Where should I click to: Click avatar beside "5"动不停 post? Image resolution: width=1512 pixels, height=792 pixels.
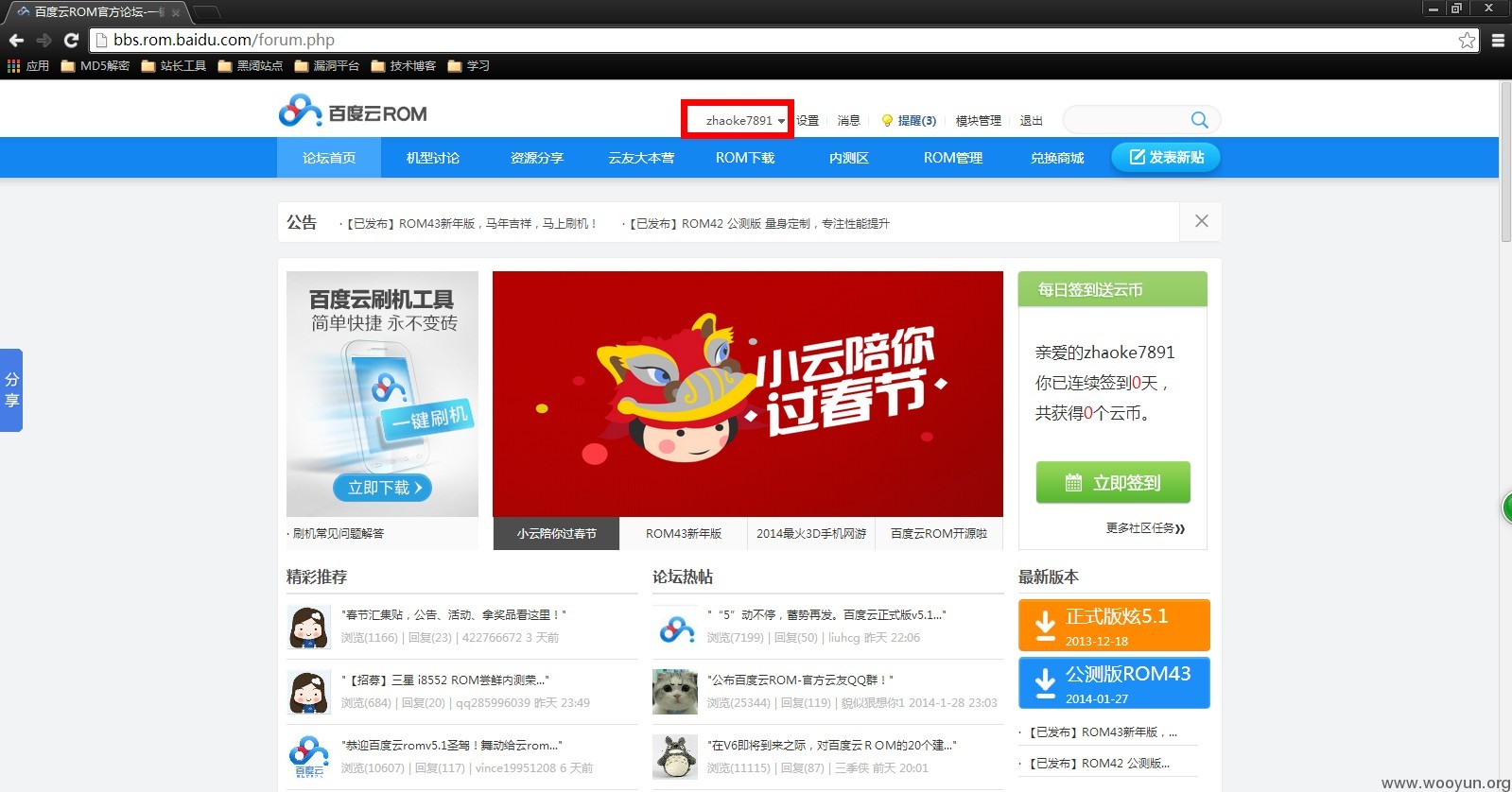[x=675, y=628]
